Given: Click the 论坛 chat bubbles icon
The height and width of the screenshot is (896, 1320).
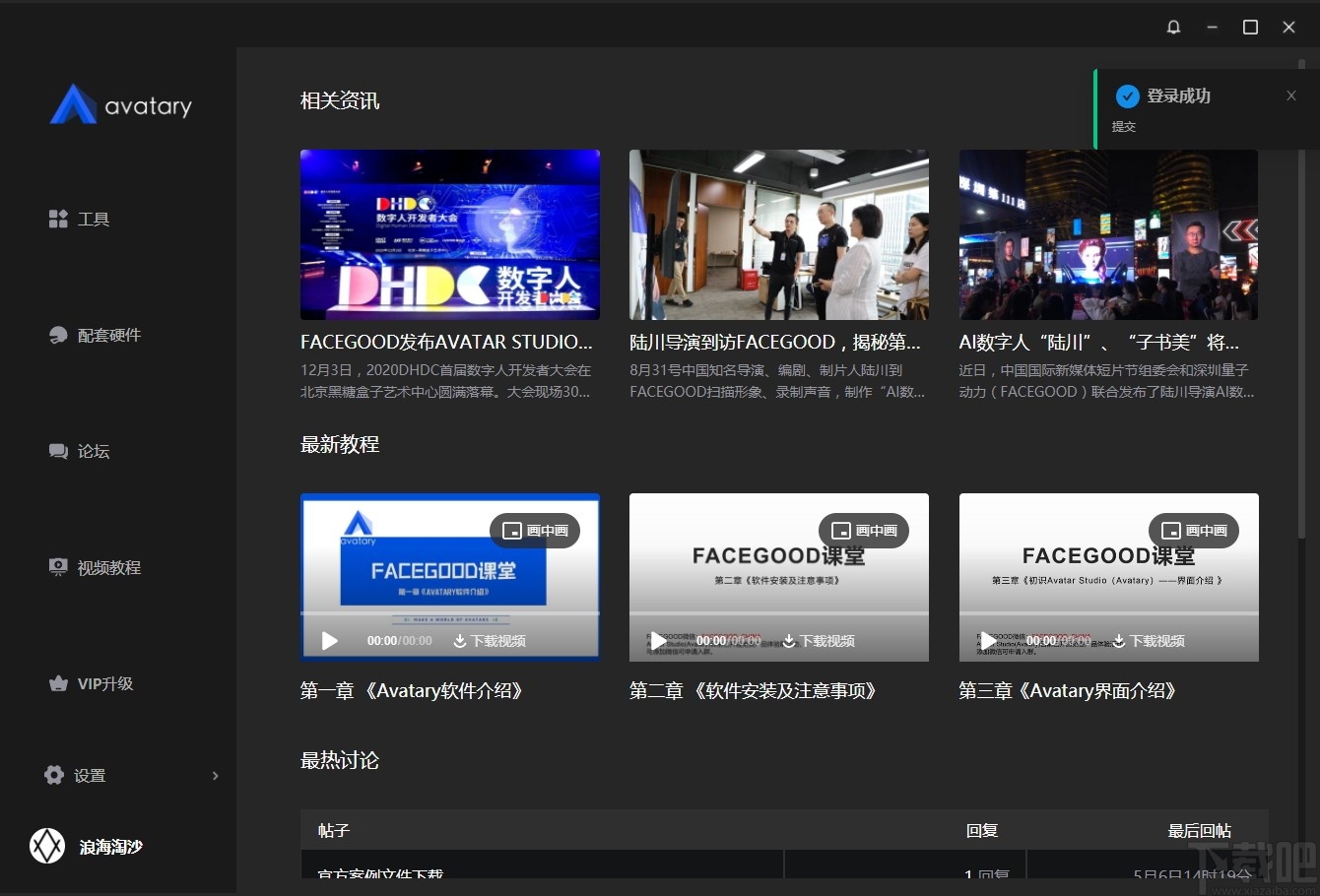Looking at the screenshot, I should pos(58,451).
